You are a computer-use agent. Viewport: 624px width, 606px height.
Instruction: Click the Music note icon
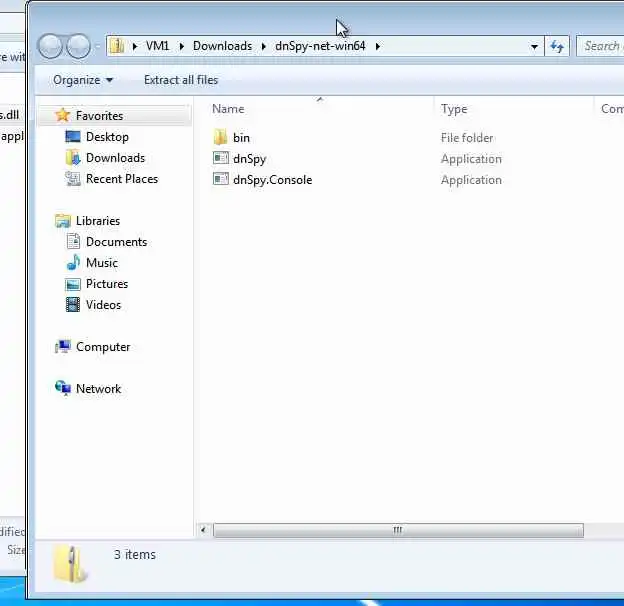tap(73, 262)
